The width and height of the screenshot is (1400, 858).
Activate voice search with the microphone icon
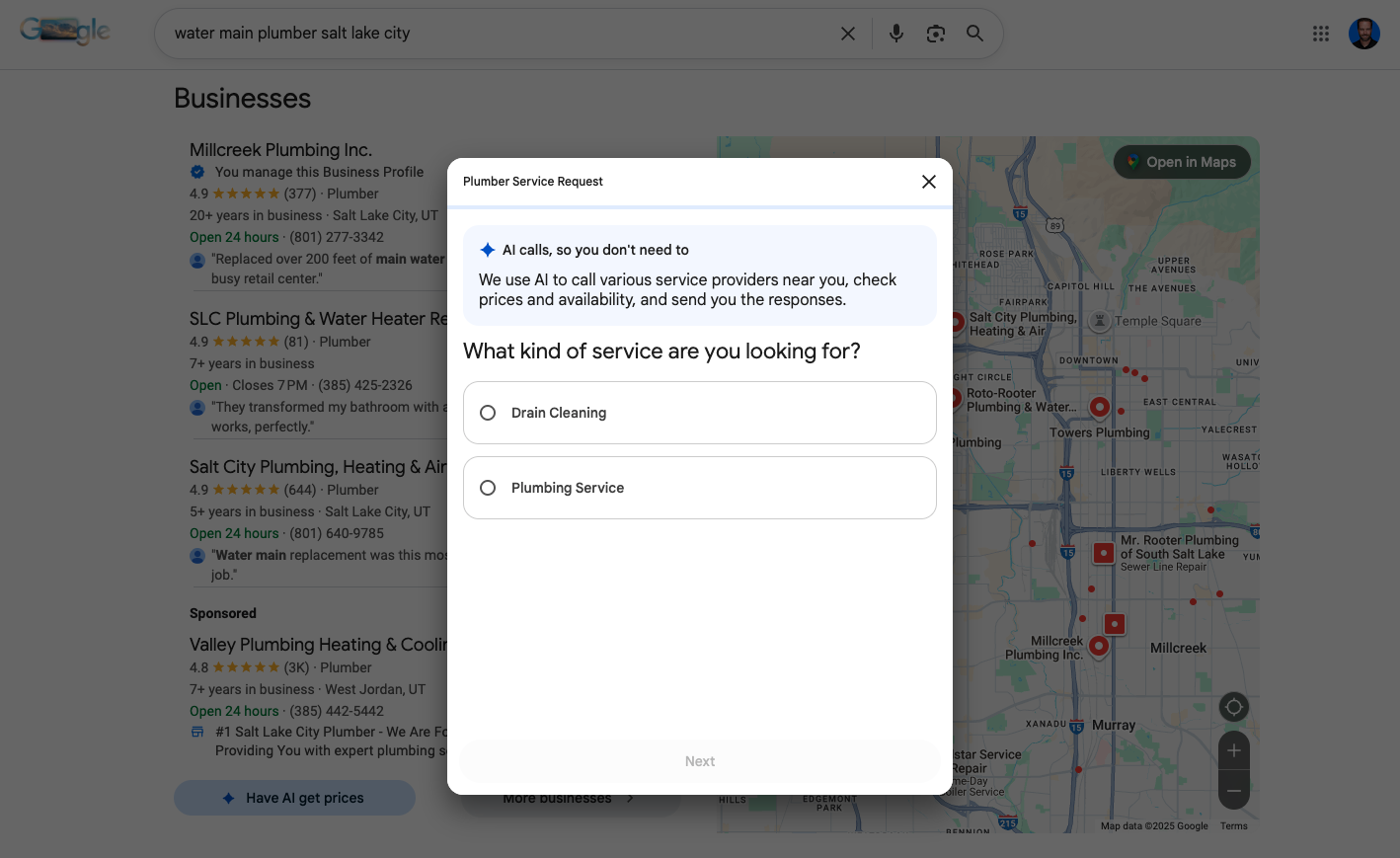tap(895, 33)
